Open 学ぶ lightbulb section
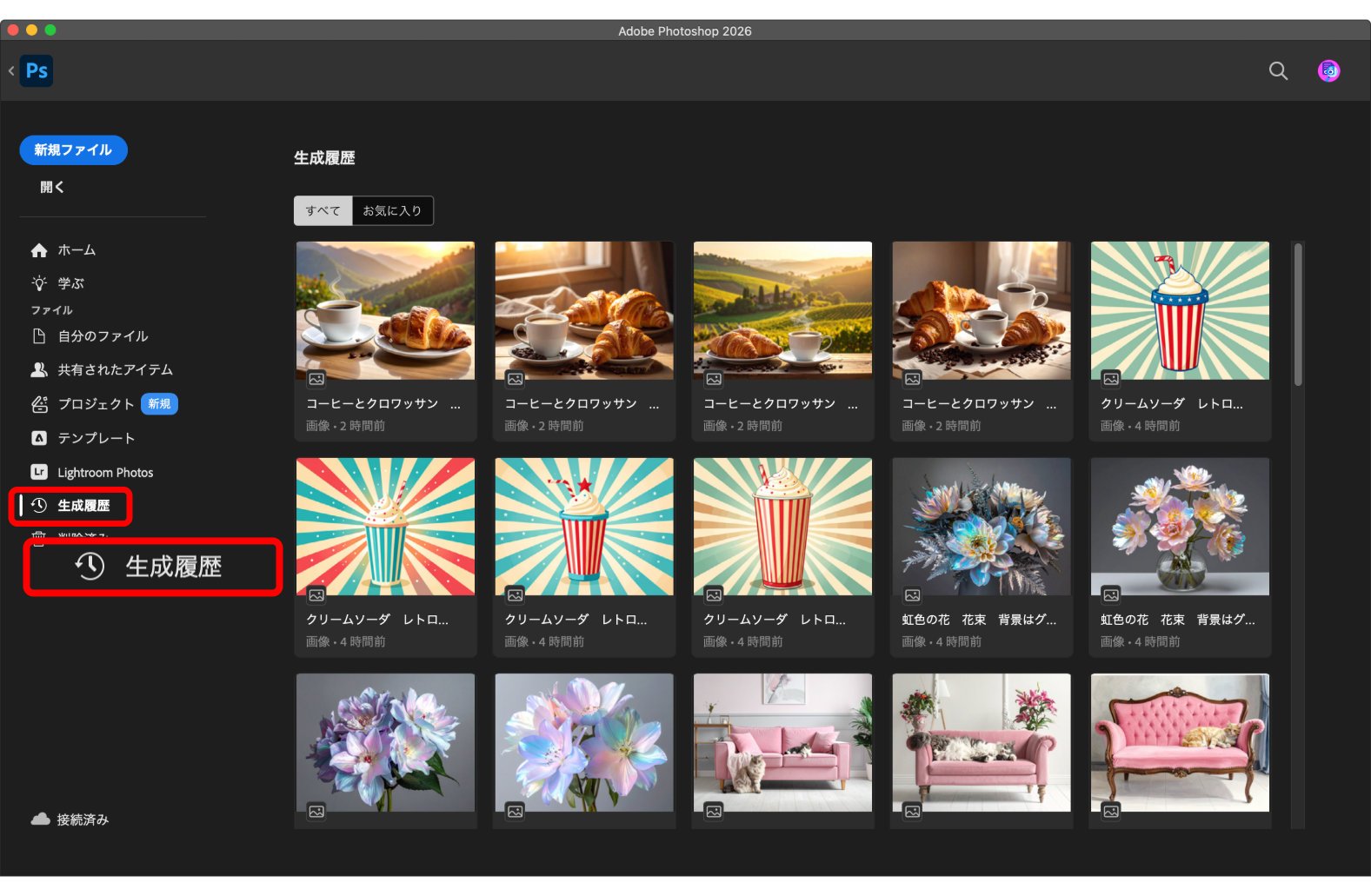Image resolution: width=1371 pixels, height=896 pixels. point(70,283)
